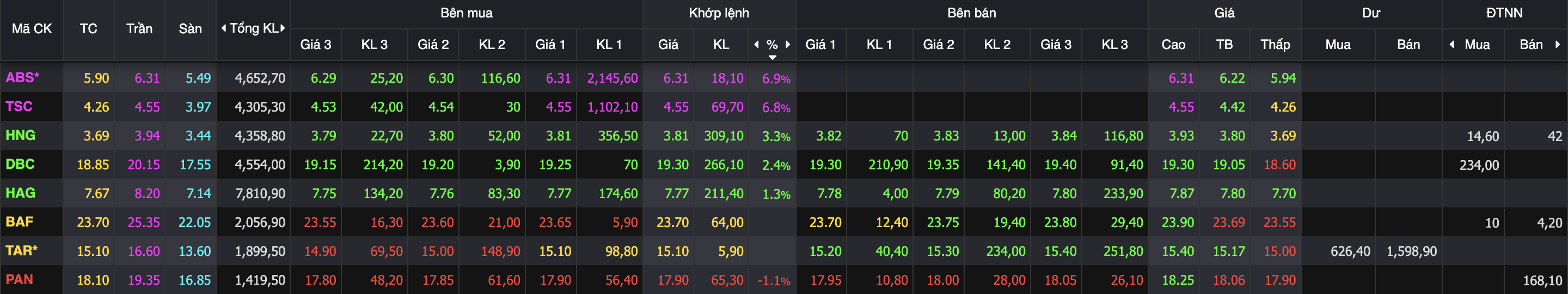Click the 6.9% change for ABS

click(776, 78)
